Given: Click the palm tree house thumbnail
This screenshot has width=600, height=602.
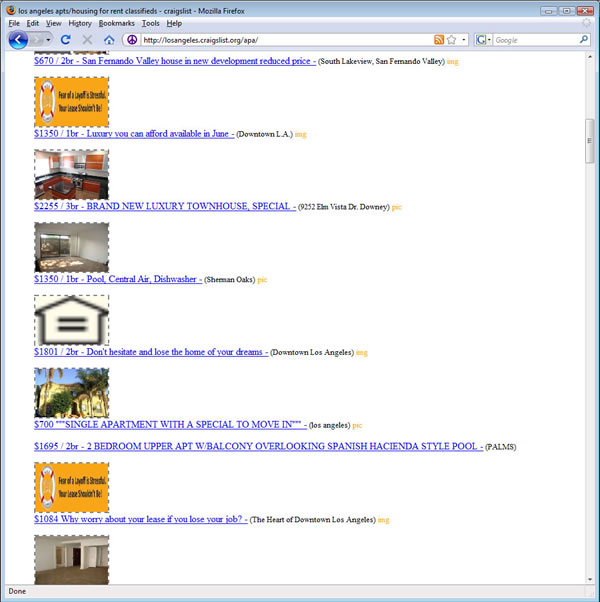Looking at the screenshot, I should [71, 392].
